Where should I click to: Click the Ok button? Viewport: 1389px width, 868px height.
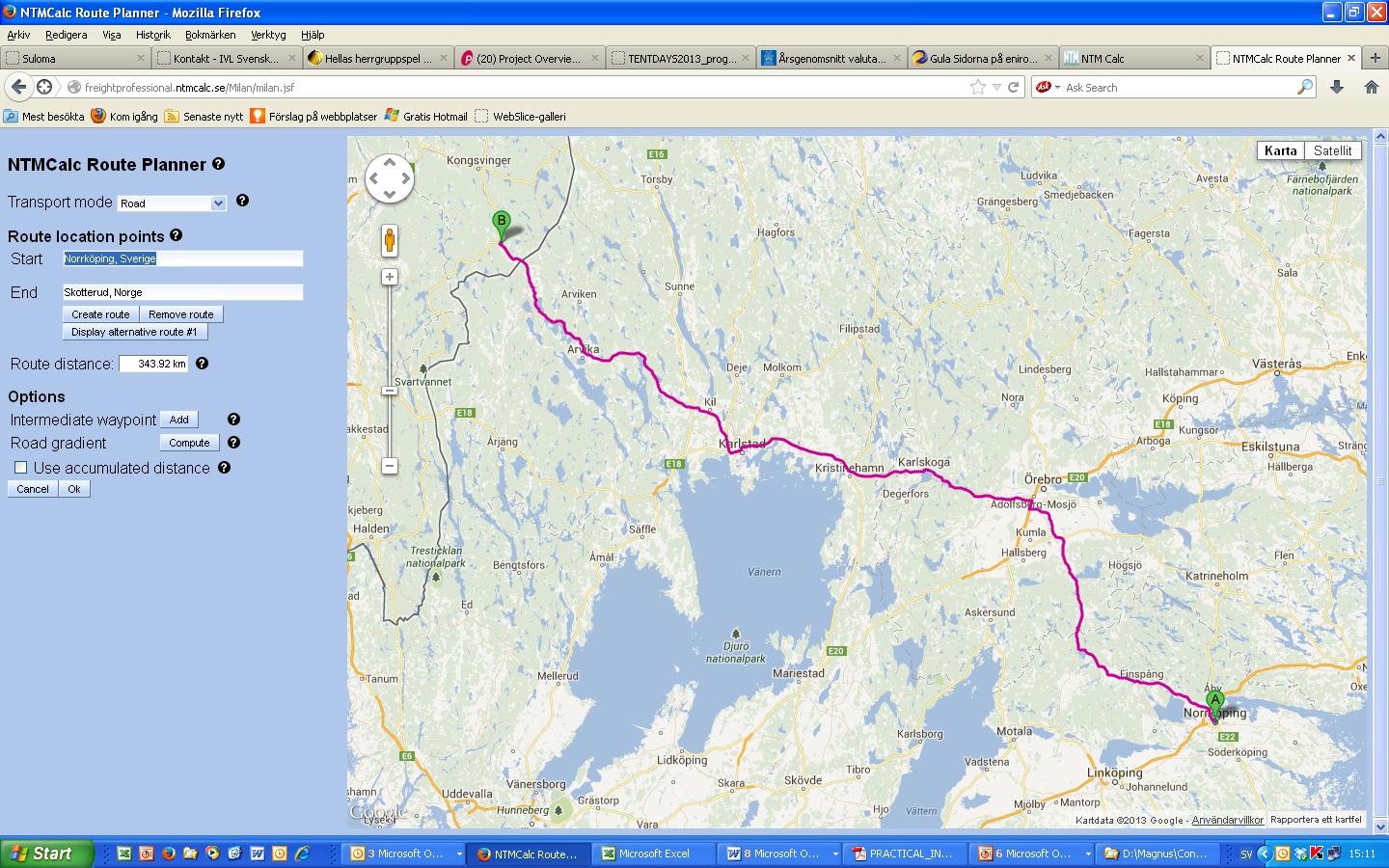tap(74, 489)
